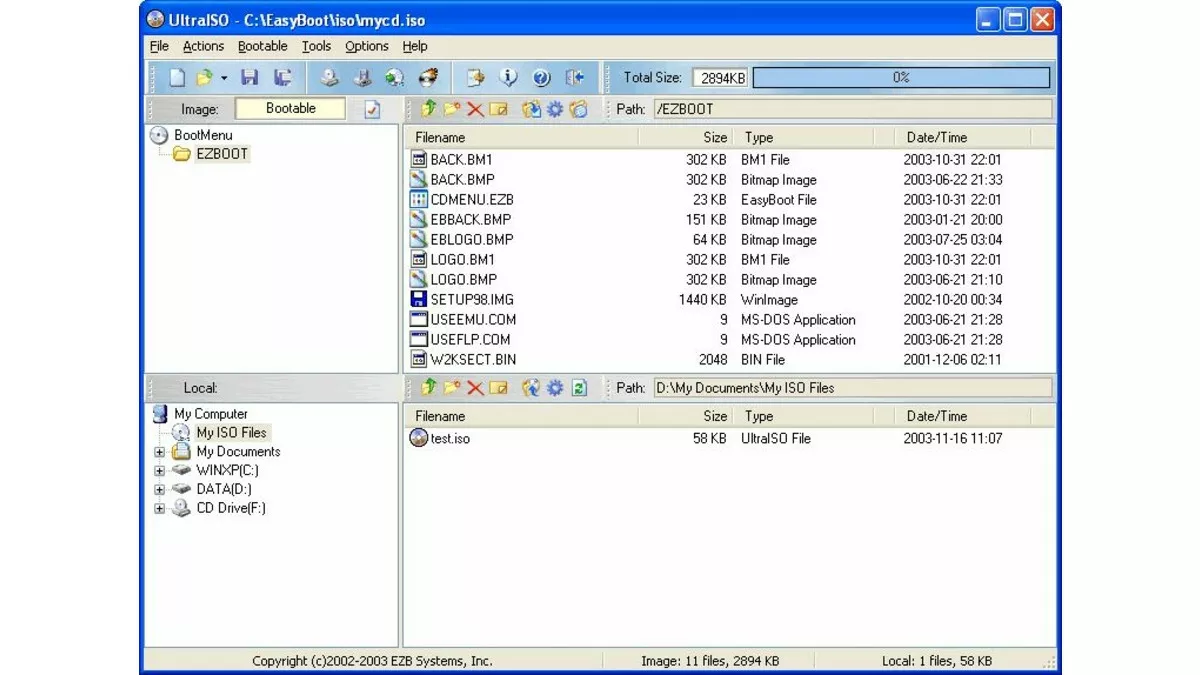This screenshot has width=1200, height=675.
Task: Click the Burn CD image icon with flame
Action: pos(429,78)
